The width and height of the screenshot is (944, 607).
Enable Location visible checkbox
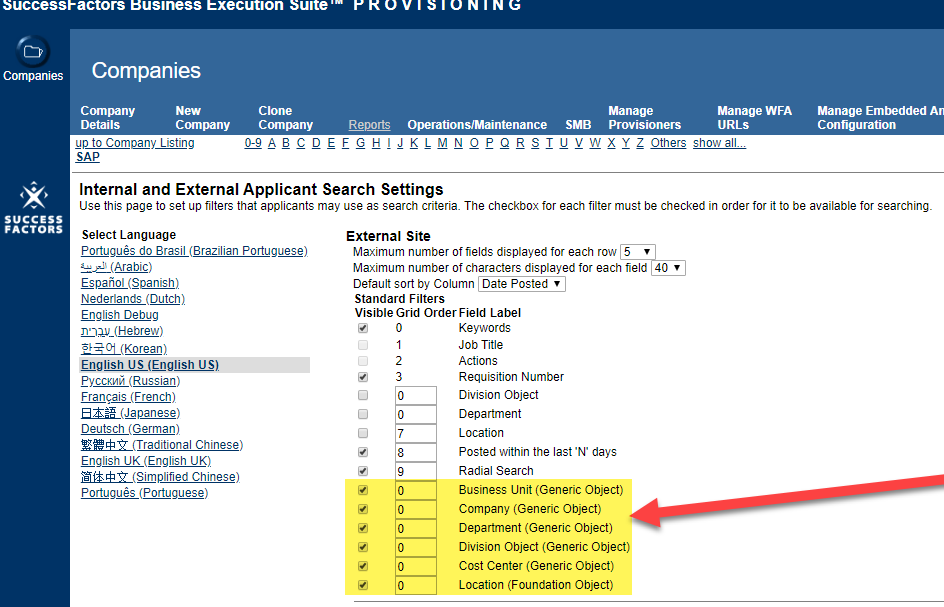pyautogui.click(x=363, y=433)
